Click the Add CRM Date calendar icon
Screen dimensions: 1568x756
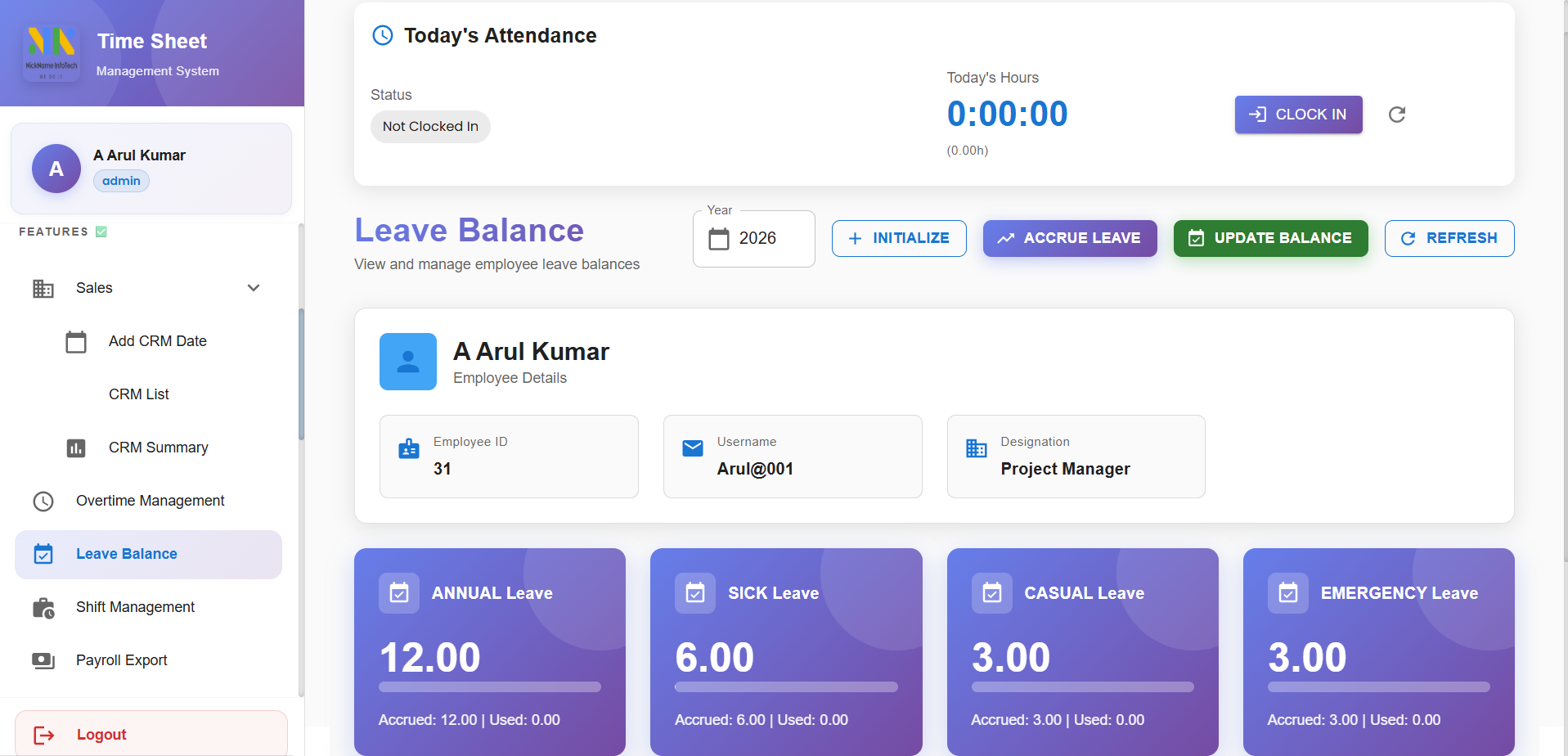76,341
